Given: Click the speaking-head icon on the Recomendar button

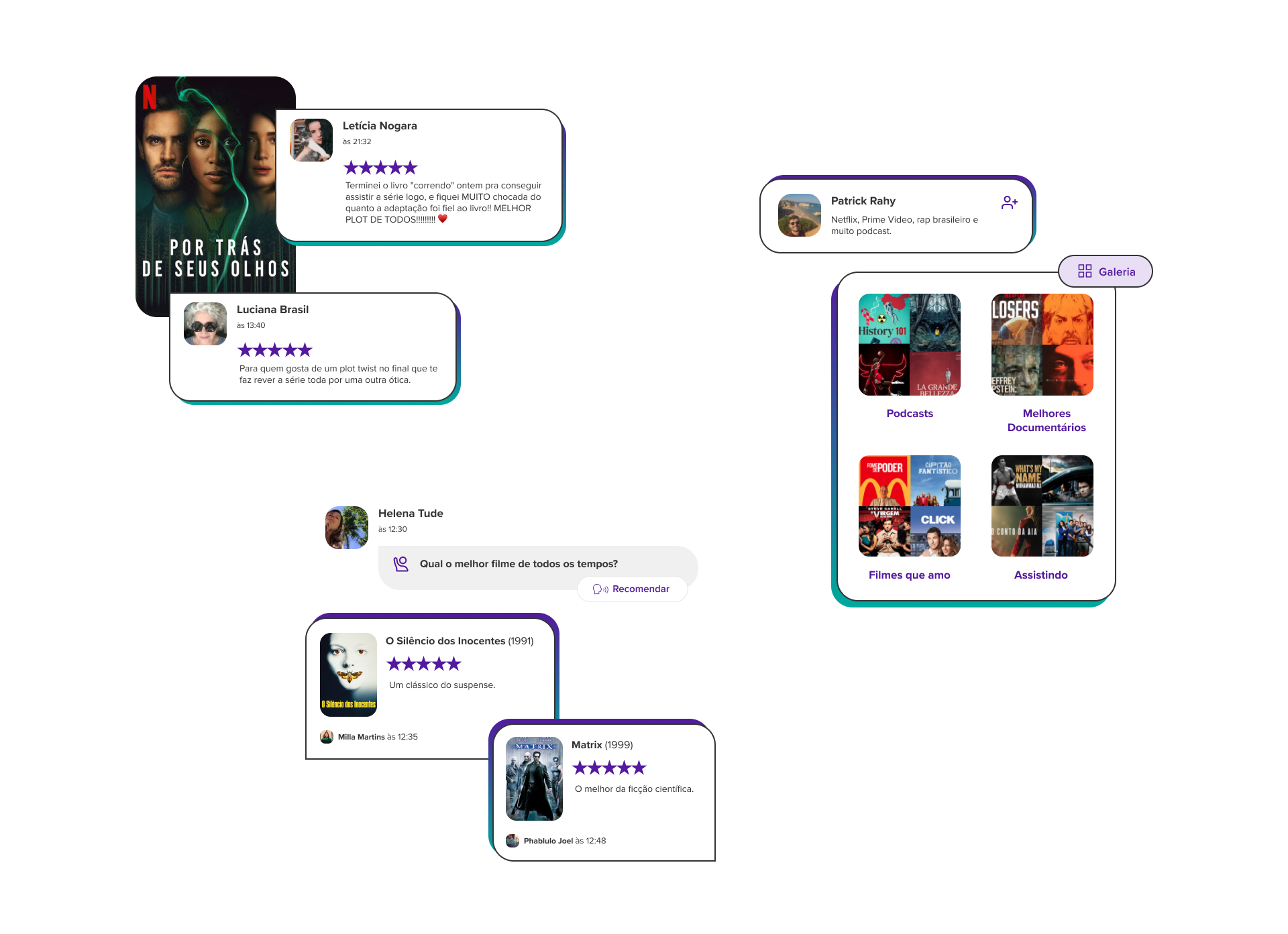Looking at the screenshot, I should tap(600, 589).
